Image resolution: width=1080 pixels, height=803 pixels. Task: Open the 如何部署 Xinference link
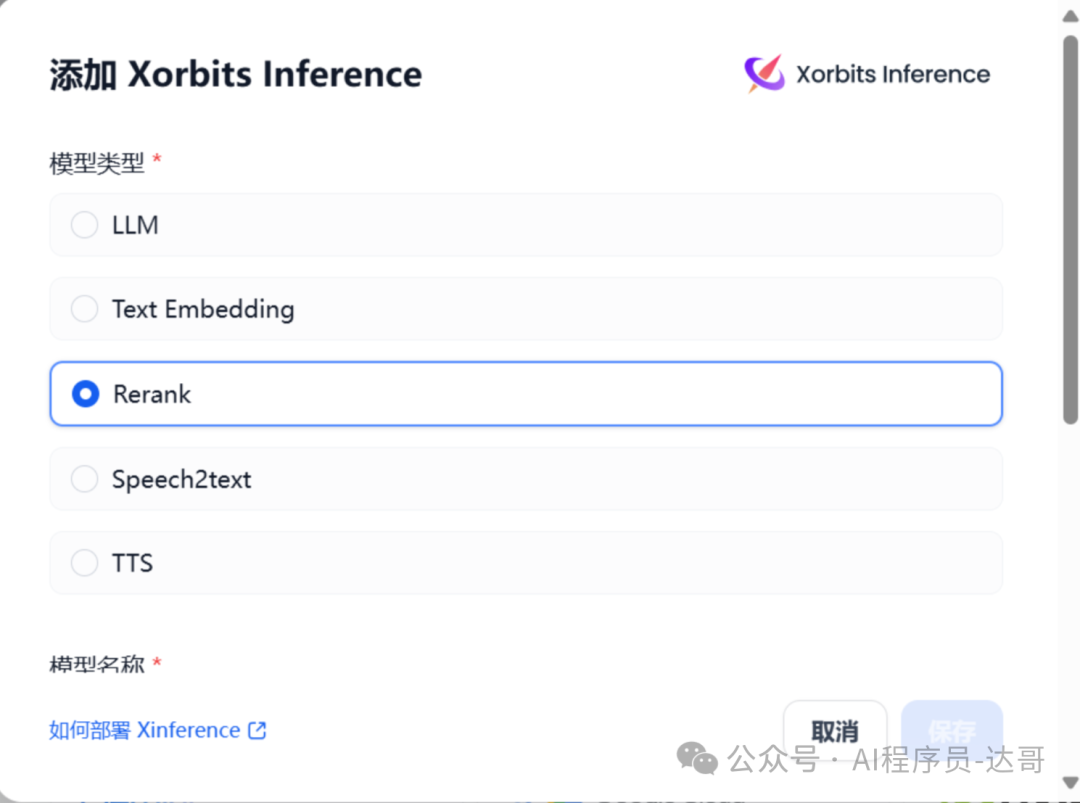click(x=158, y=730)
